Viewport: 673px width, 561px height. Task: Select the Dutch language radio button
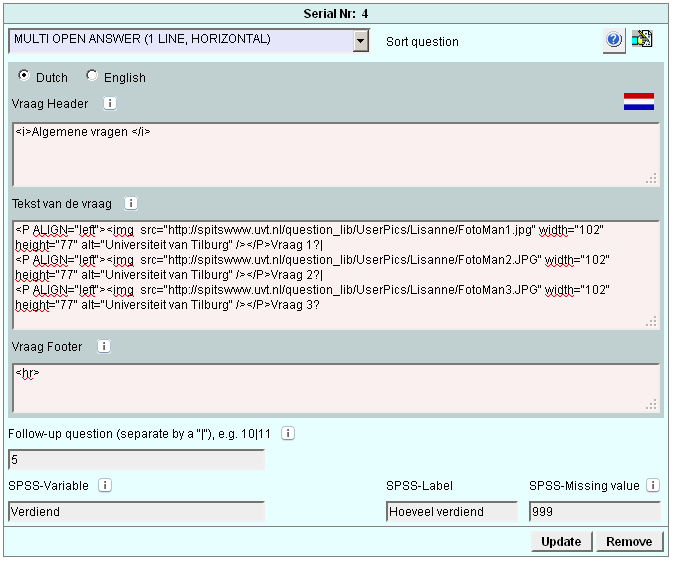(x=25, y=76)
